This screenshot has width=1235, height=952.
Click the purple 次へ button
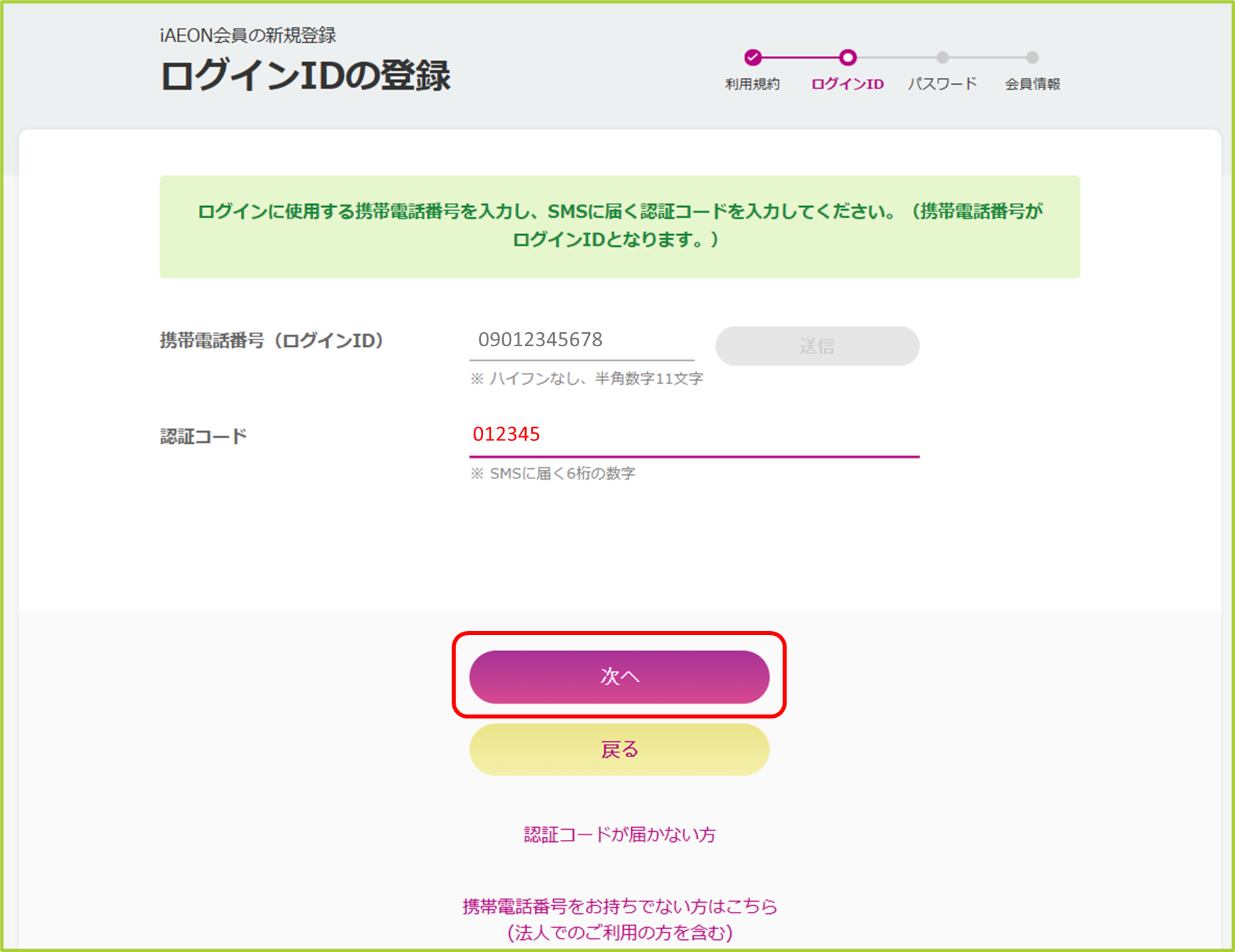click(619, 676)
